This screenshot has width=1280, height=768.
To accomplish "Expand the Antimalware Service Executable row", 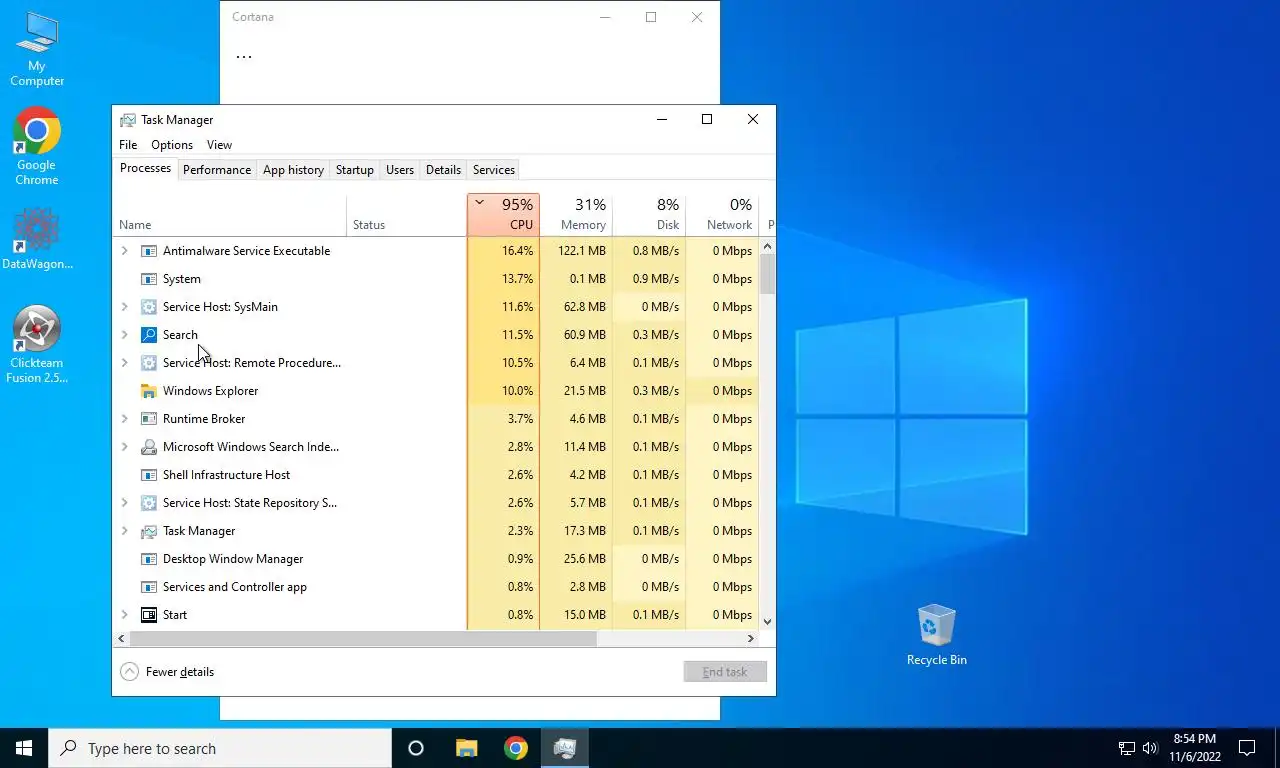I will (x=124, y=251).
